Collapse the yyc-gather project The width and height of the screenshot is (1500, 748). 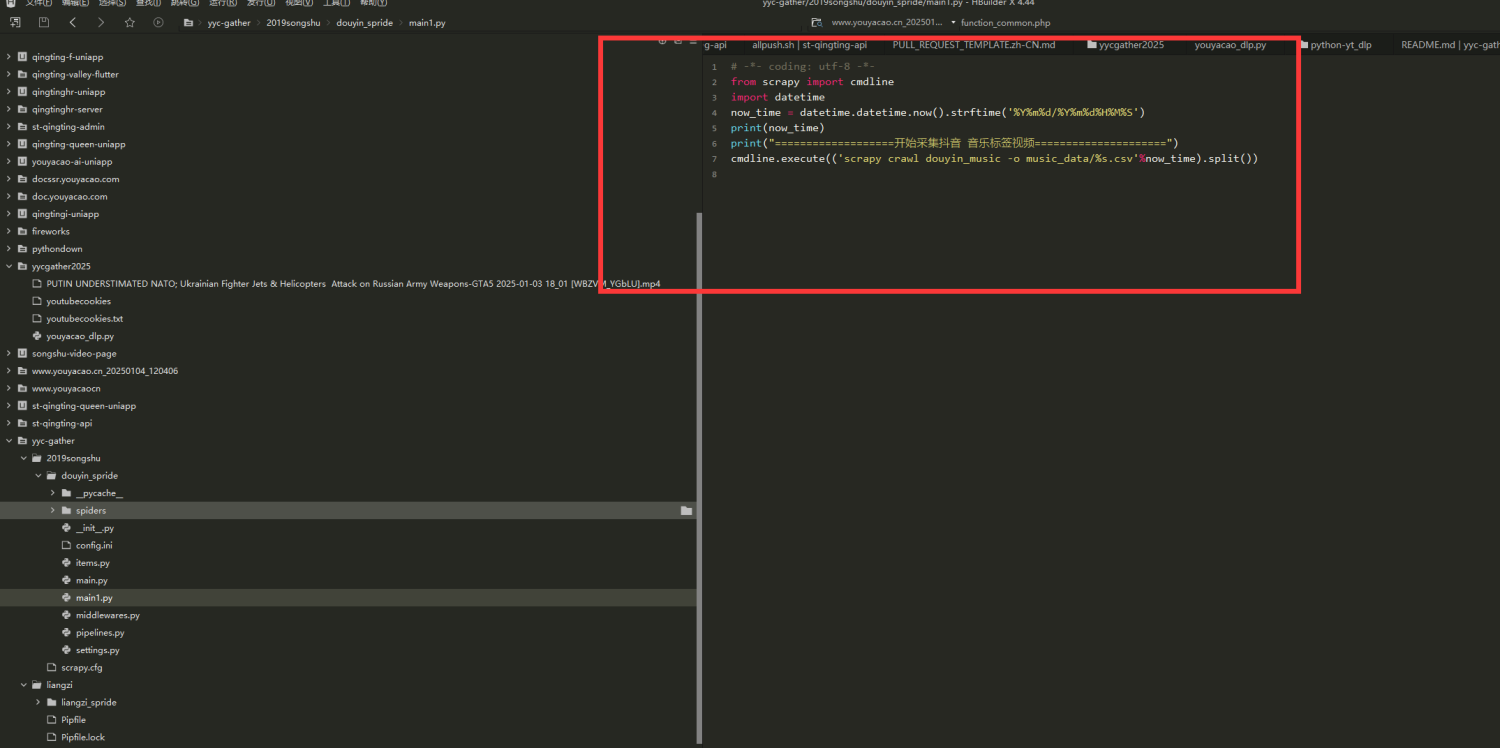coord(9,441)
